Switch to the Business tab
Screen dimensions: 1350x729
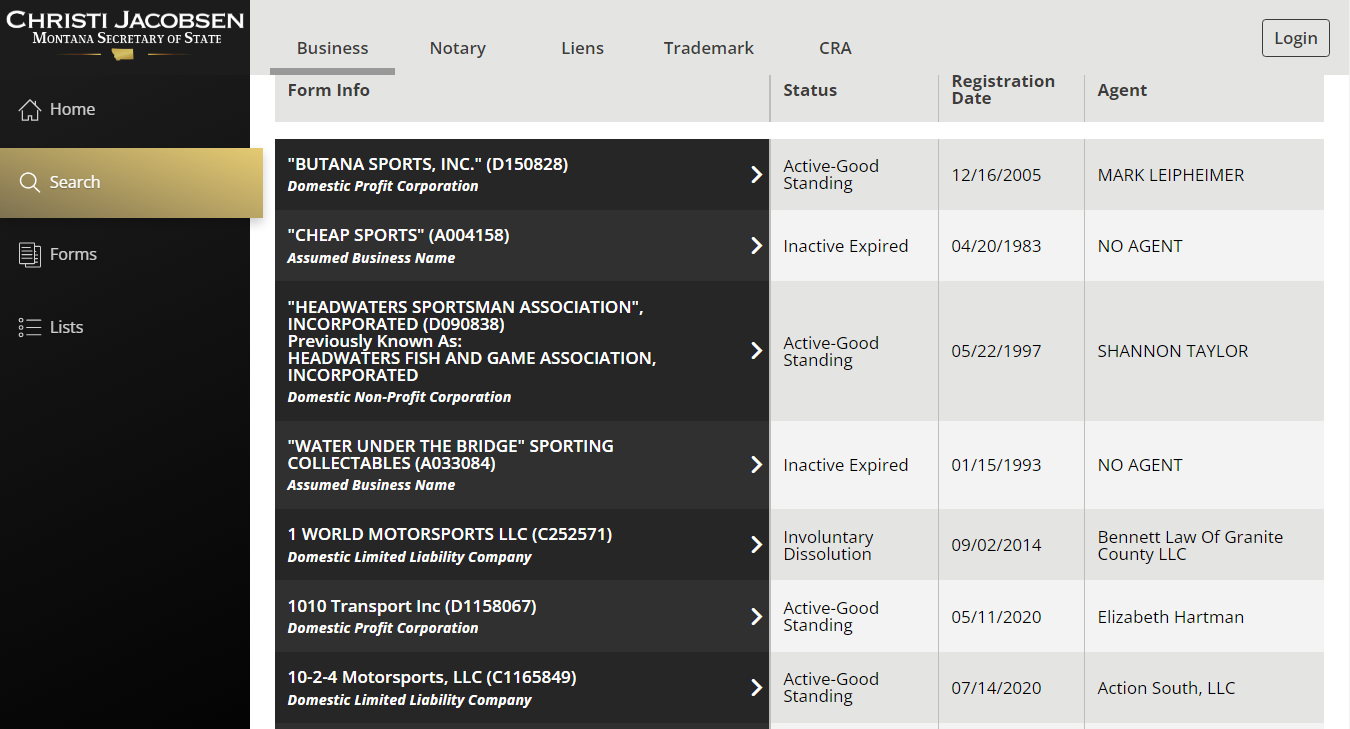333,48
